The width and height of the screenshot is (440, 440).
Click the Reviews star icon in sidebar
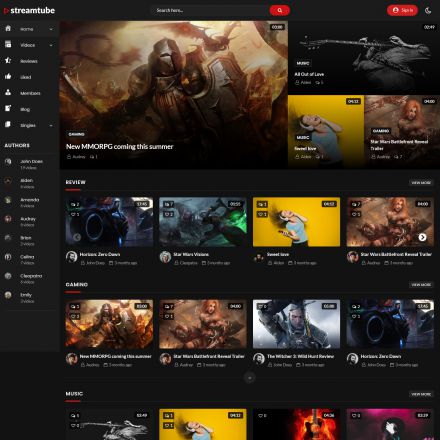pos(8,60)
